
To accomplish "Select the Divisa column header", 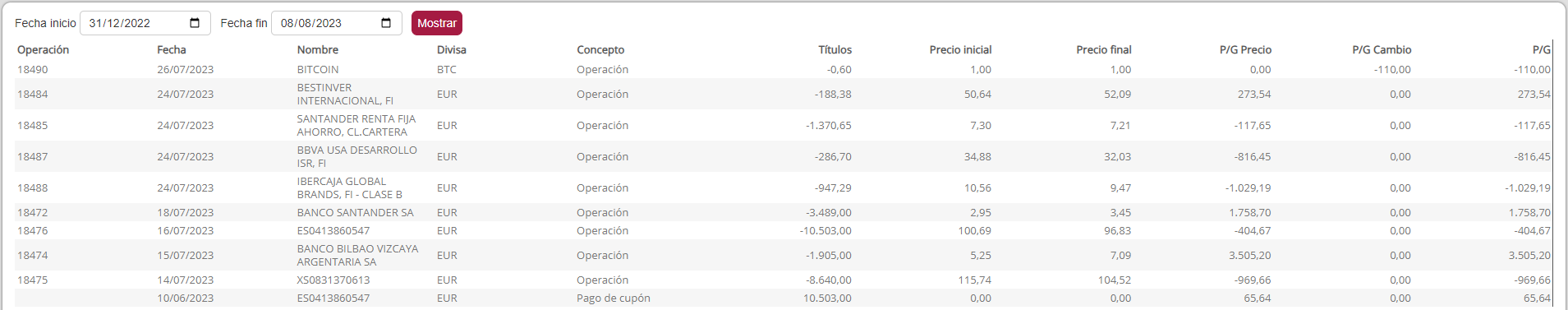I will point(452,50).
